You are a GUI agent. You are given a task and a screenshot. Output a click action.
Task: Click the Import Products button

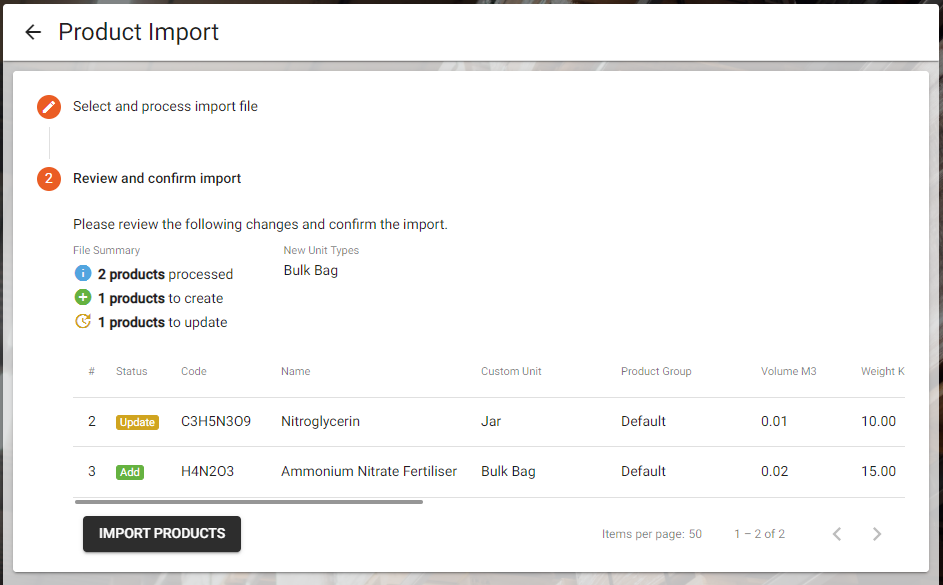[x=162, y=534]
